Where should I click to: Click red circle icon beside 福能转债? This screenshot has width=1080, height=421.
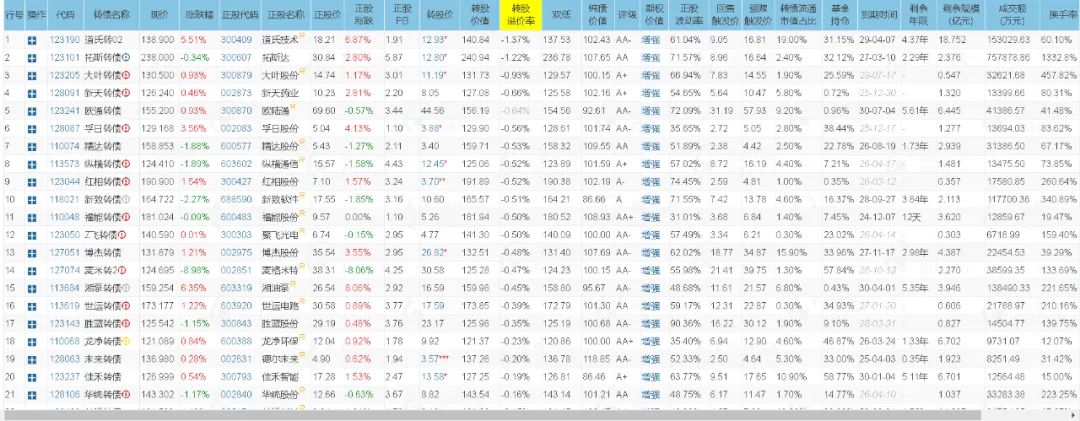click(x=126, y=217)
